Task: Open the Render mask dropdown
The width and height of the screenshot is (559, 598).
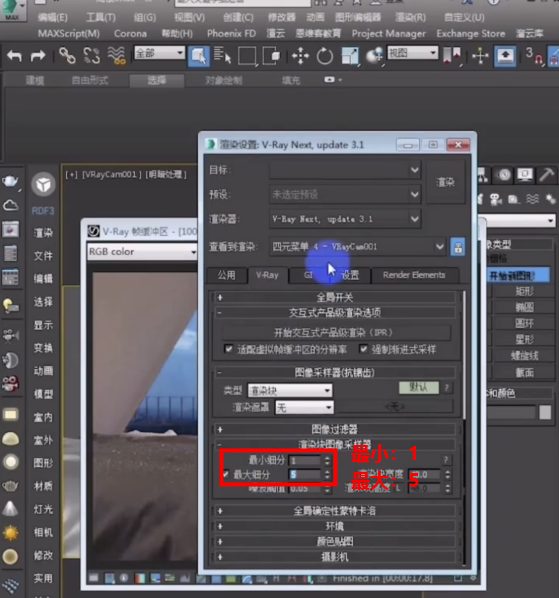Action: tap(304, 408)
